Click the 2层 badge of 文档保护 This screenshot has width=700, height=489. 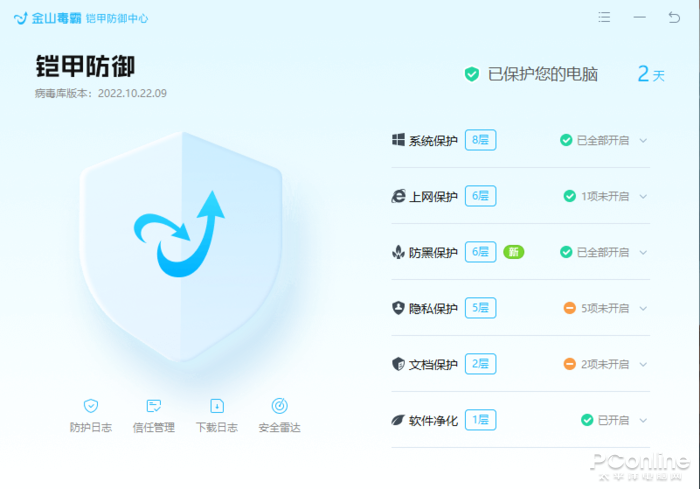(x=480, y=364)
